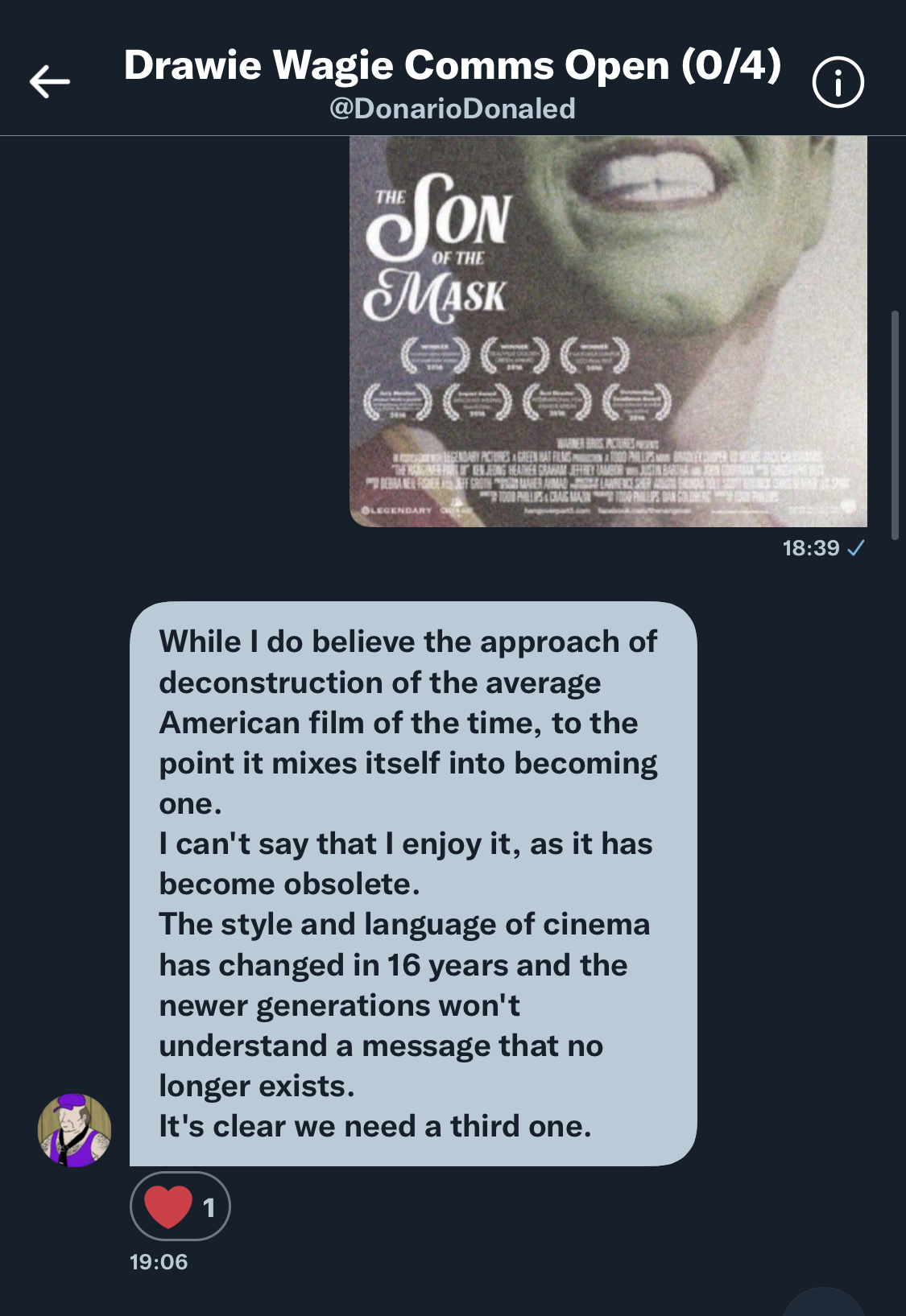Open the @DonarioDonaled handle
Screen dimensions: 906x1316
(x=453, y=109)
